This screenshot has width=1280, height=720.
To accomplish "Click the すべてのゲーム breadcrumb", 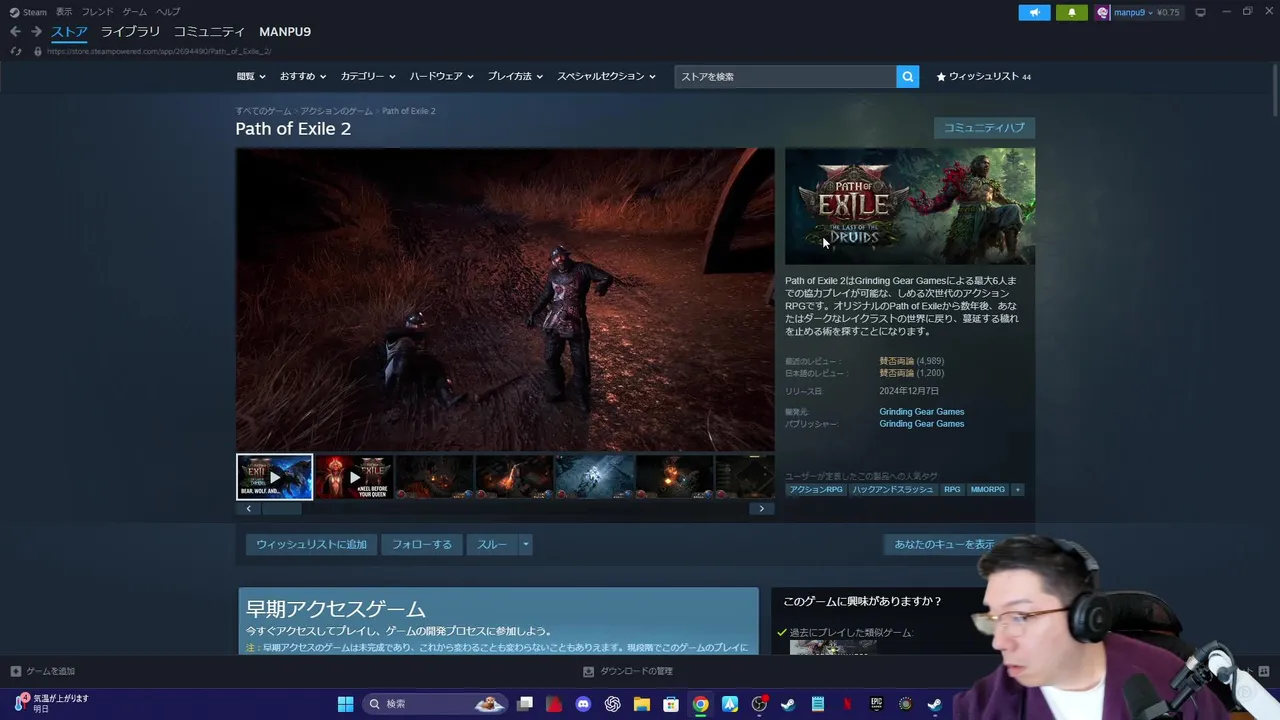I will pyautogui.click(x=263, y=111).
